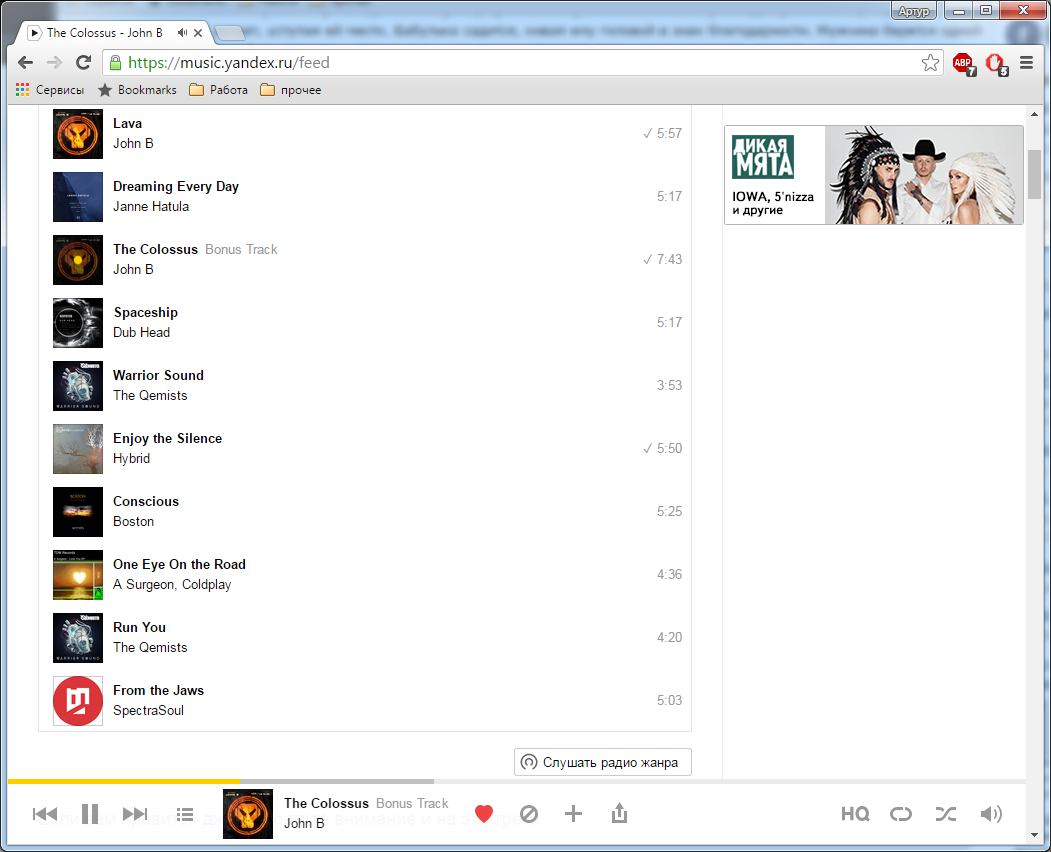Click the Enjoy the Silence track title
This screenshot has height=852, width=1051.
[x=168, y=438]
